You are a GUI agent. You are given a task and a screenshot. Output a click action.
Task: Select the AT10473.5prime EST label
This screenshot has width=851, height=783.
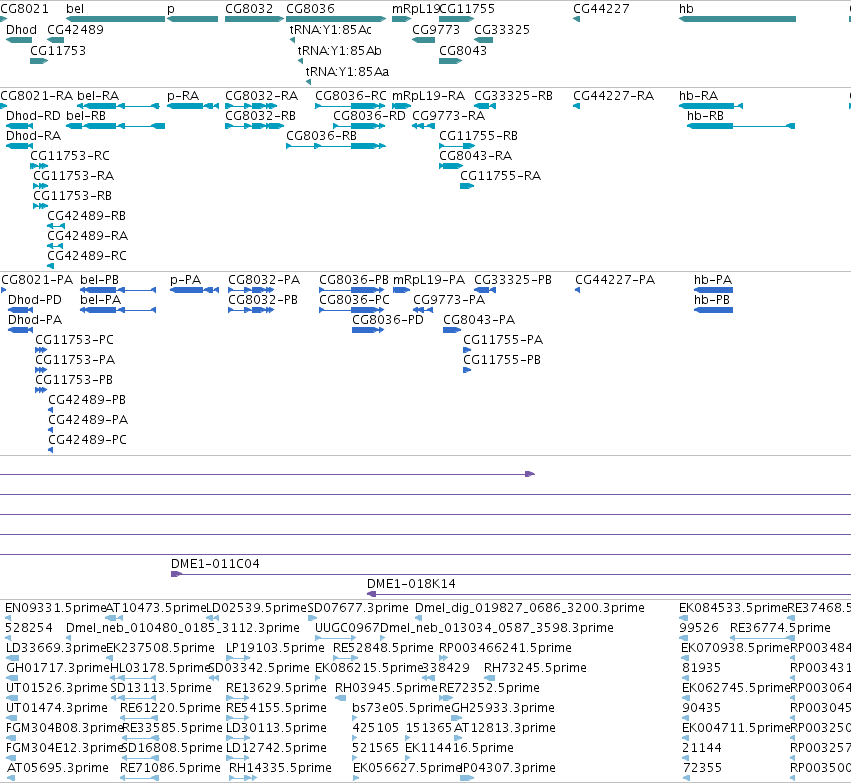pyautogui.click(x=156, y=608)
